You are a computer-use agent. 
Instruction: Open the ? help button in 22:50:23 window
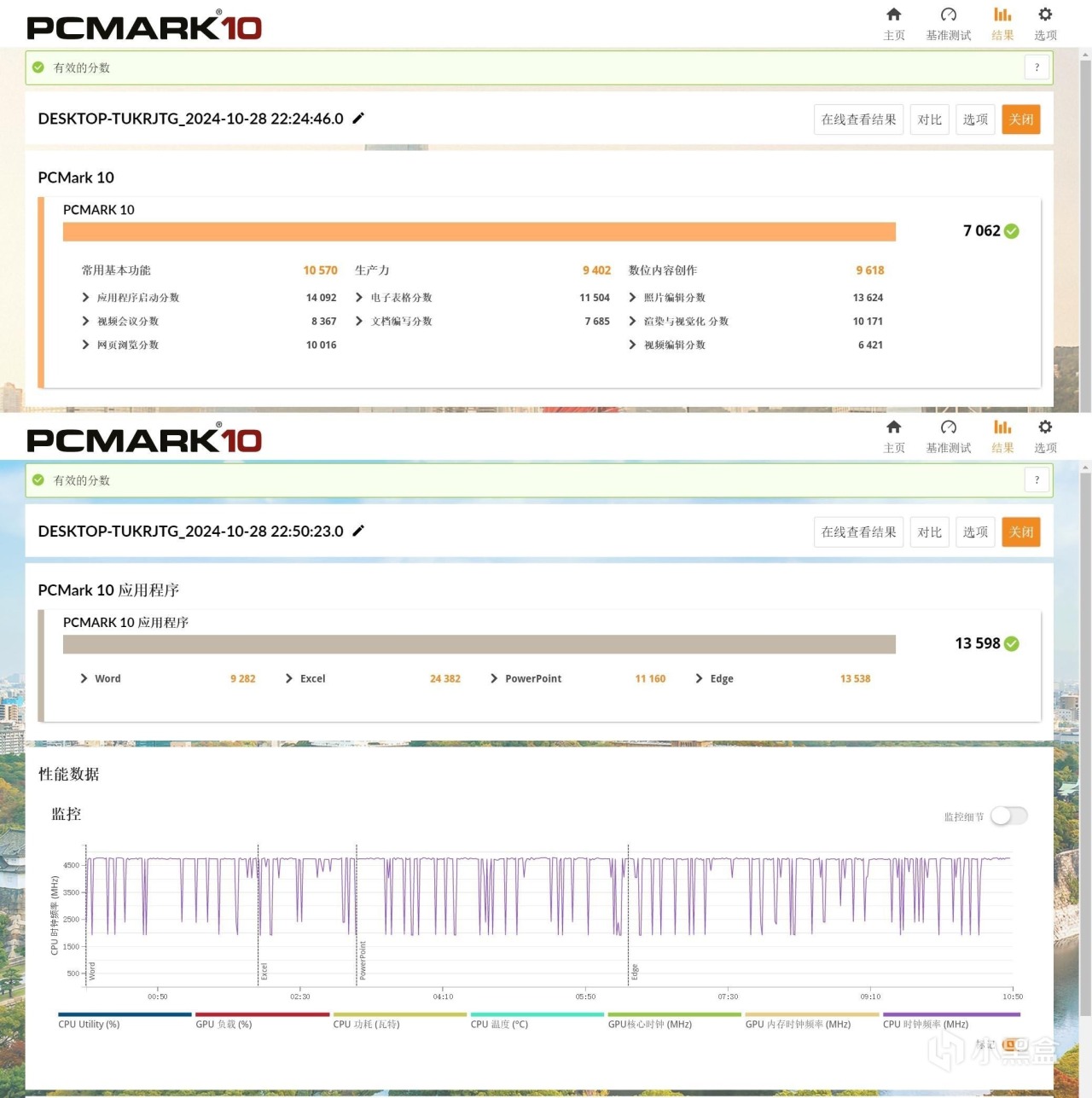(1037, 480)
